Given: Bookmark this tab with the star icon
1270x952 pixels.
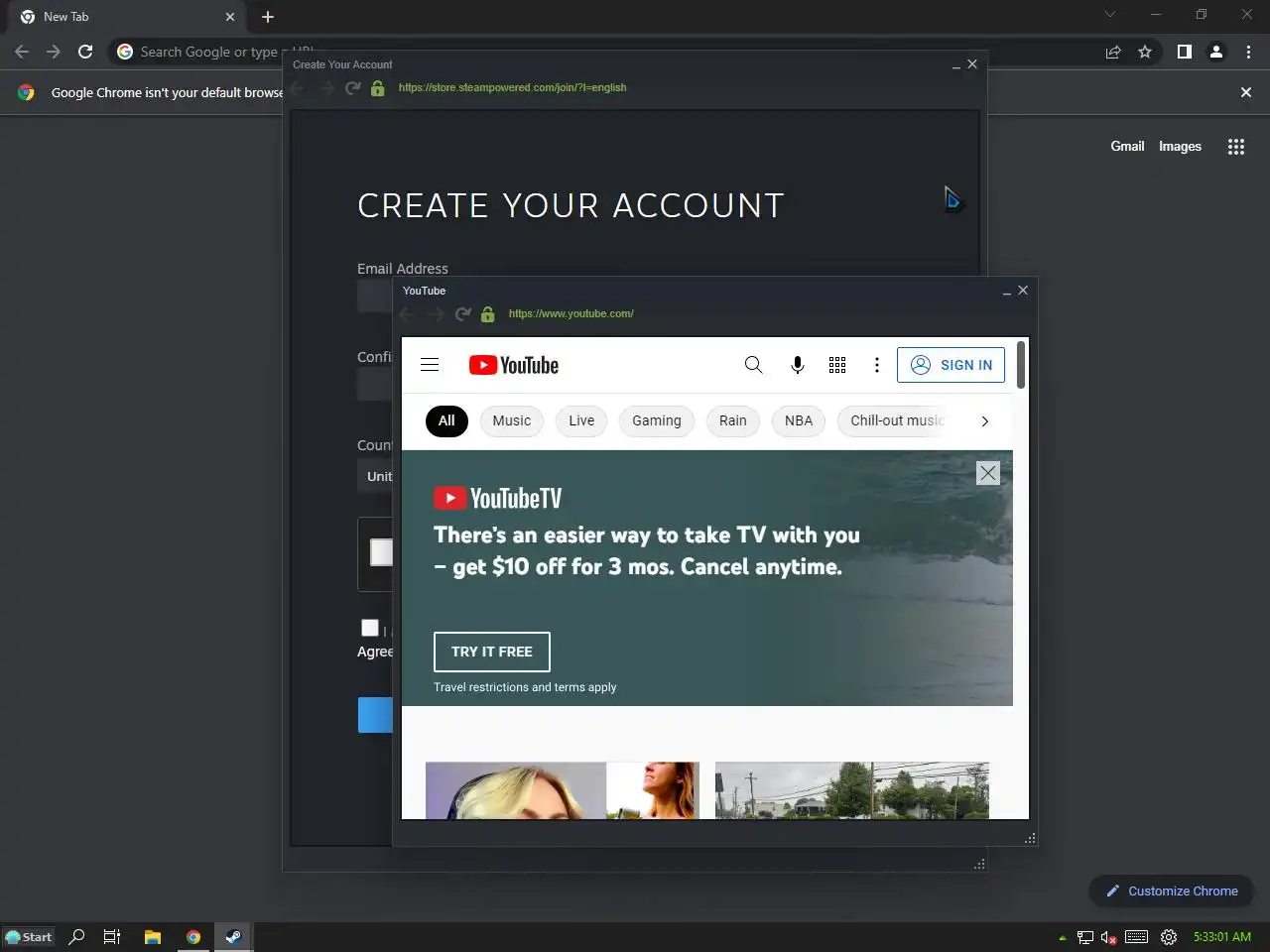Looking at the screenshot, I should click(1145, 52).
